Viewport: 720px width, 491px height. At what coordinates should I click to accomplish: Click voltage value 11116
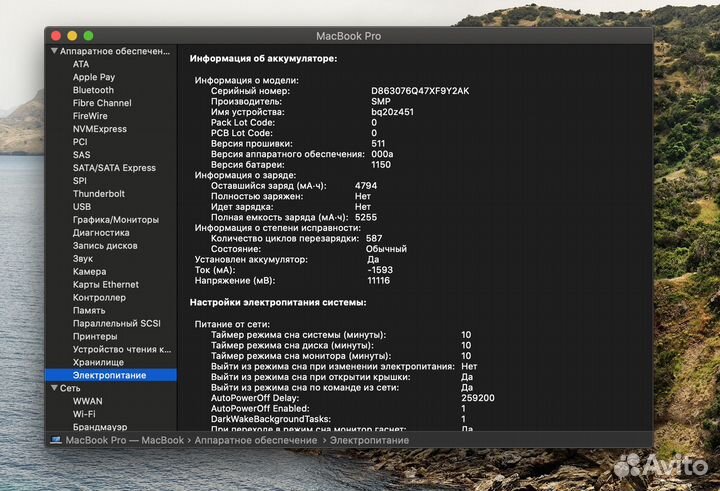[x=378, y=281]
